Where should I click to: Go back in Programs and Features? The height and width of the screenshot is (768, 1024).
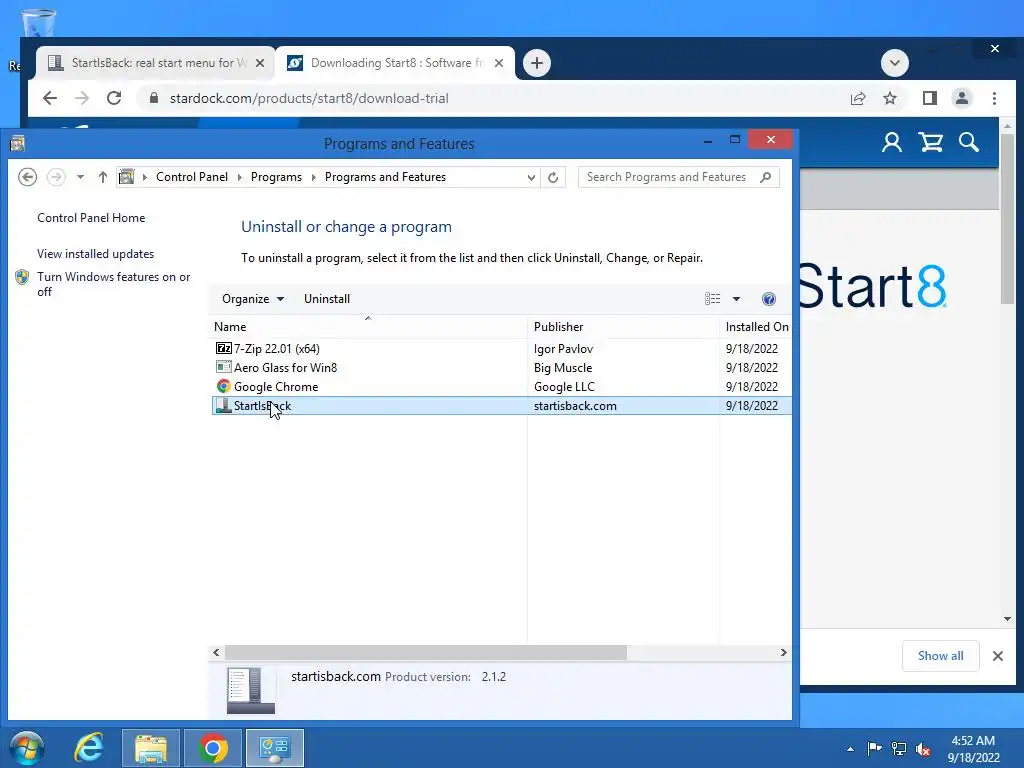[27, 177]
